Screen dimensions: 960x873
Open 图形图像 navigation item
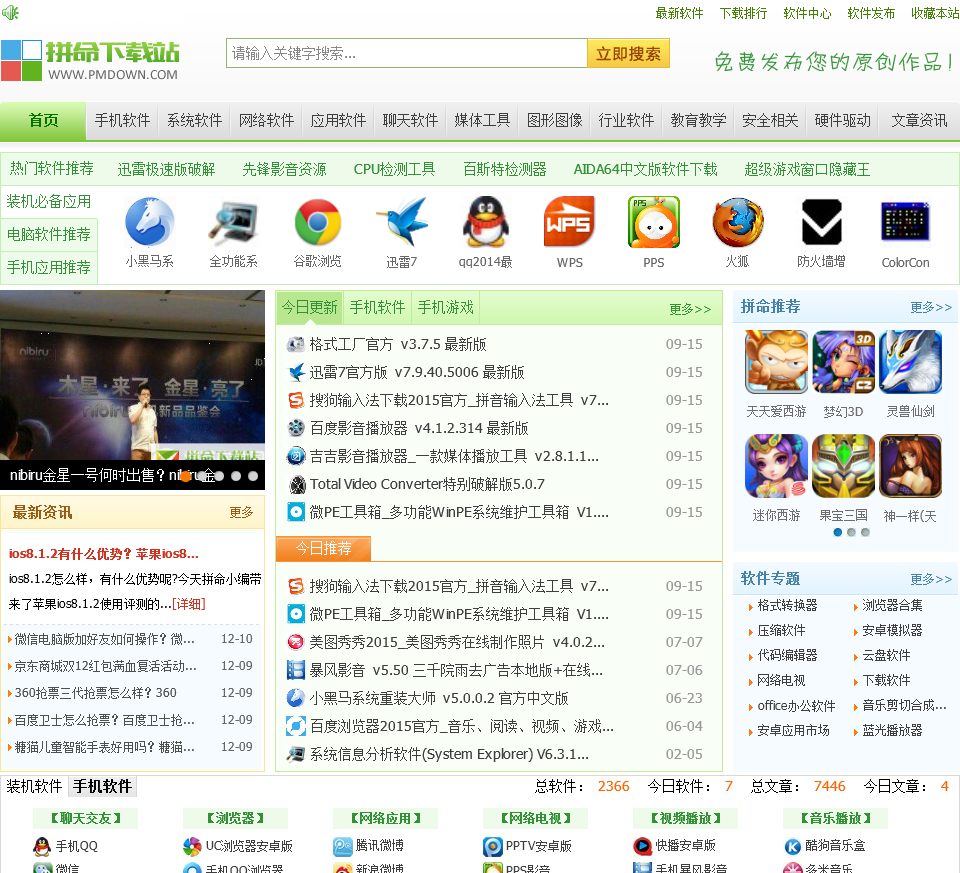click(554, 120)
